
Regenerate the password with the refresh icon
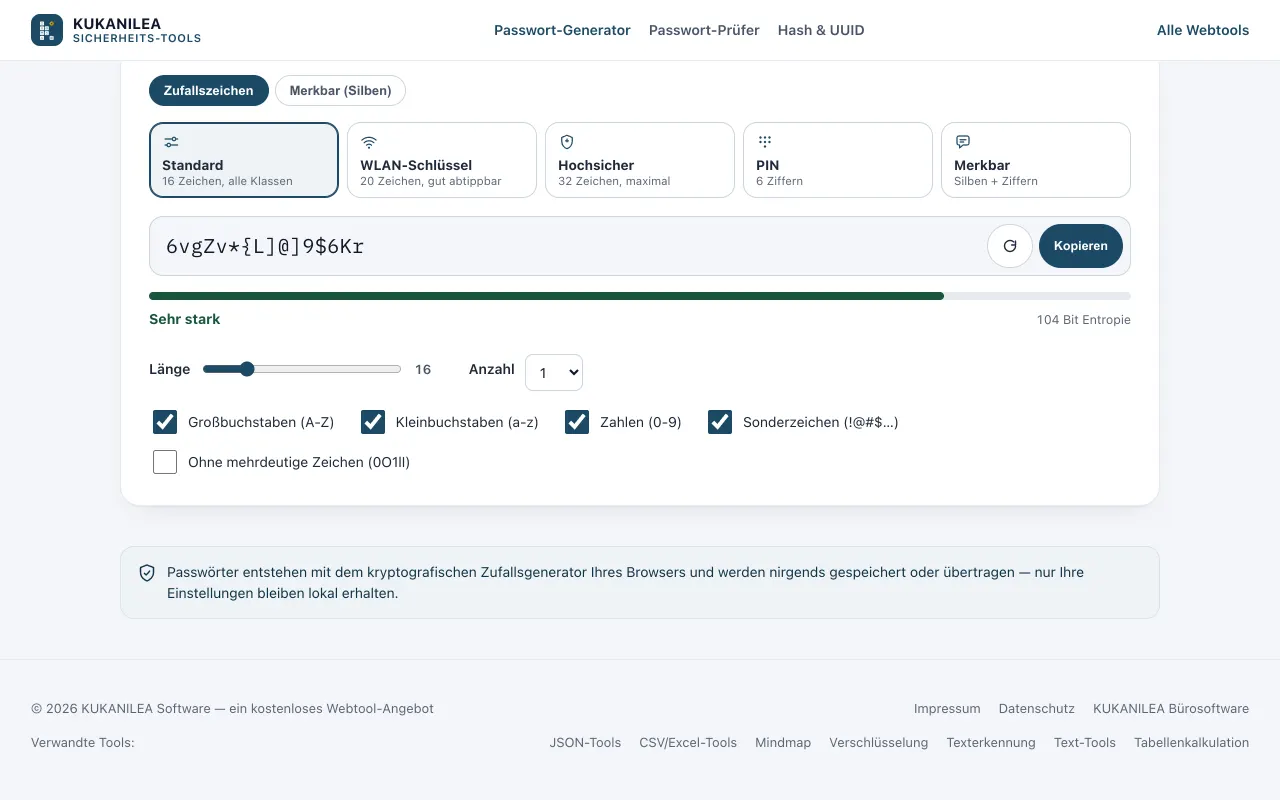click(x=1010, y=246)
